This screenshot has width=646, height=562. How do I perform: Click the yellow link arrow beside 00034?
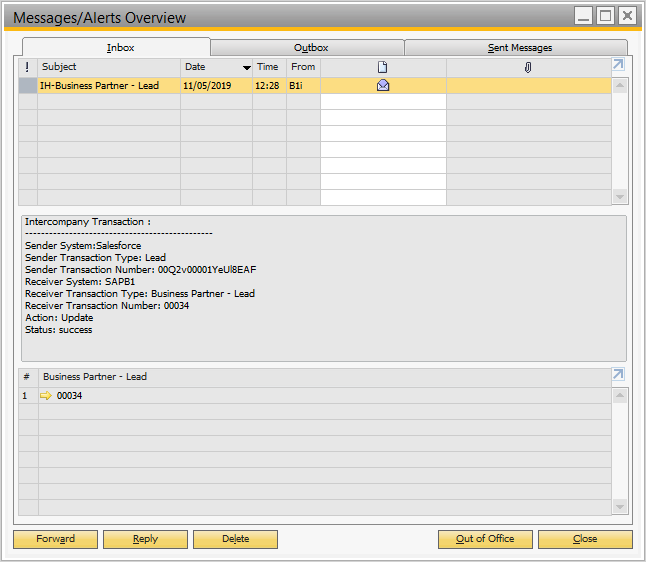[x=46, y=396]
